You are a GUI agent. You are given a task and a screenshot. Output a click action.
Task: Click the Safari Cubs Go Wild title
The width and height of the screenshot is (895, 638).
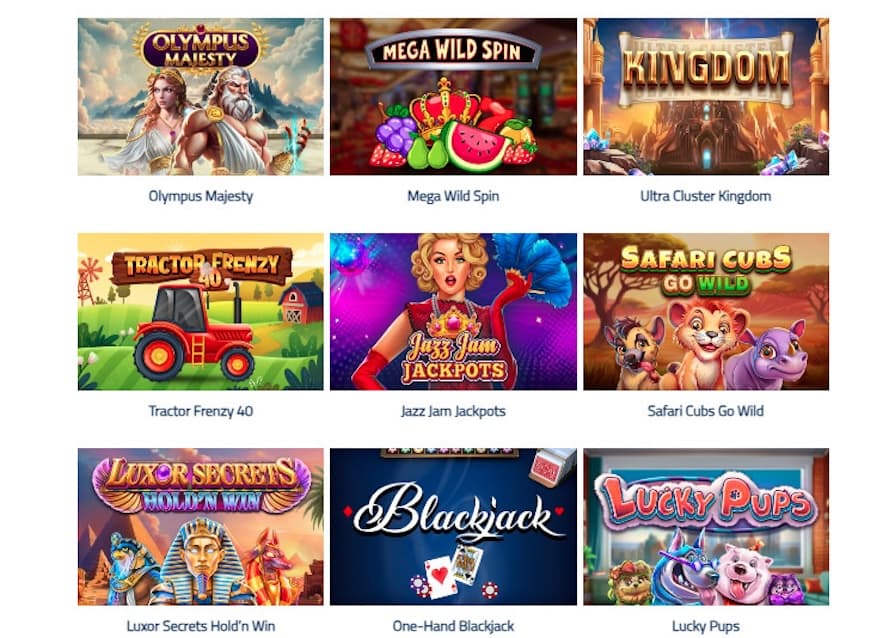(705, 411)
